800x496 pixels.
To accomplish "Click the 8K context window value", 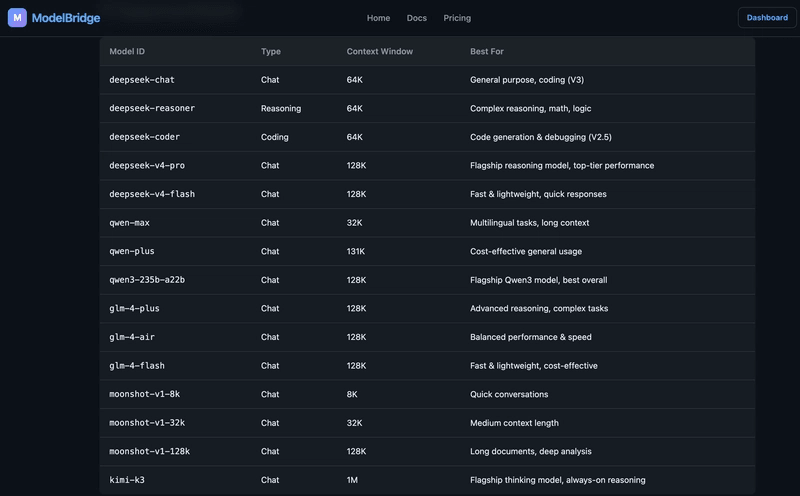I will coord(352,394).
